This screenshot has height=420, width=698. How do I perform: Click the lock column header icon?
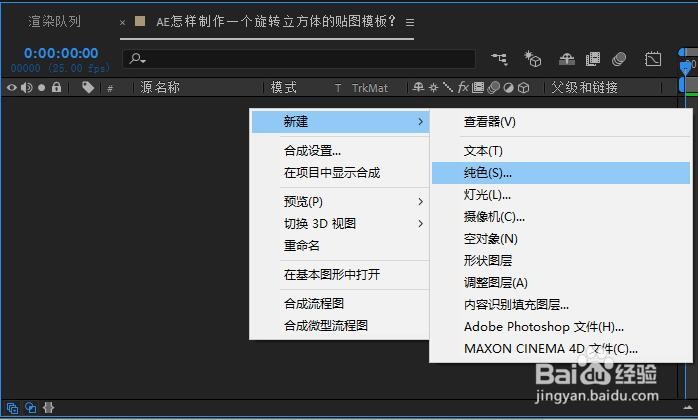(56, 87)
